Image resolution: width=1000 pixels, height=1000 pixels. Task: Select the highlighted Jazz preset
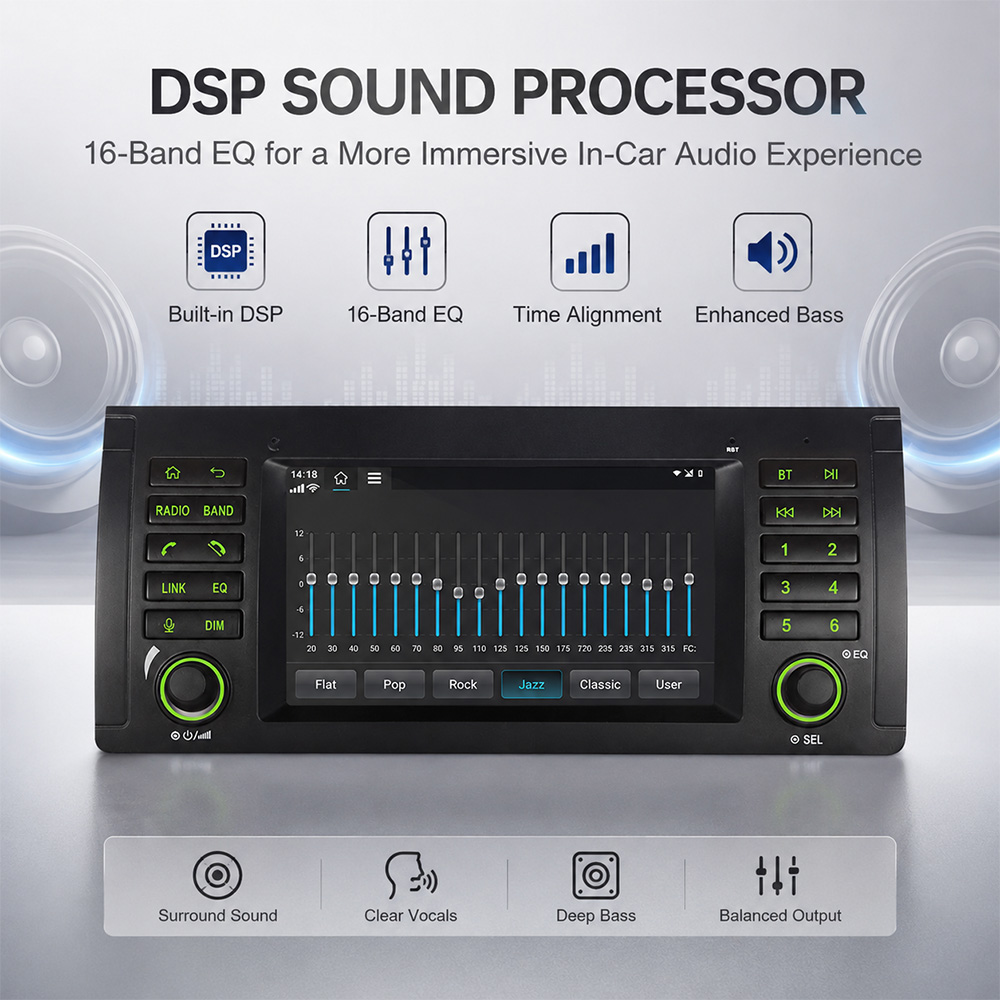click(531, 684)
